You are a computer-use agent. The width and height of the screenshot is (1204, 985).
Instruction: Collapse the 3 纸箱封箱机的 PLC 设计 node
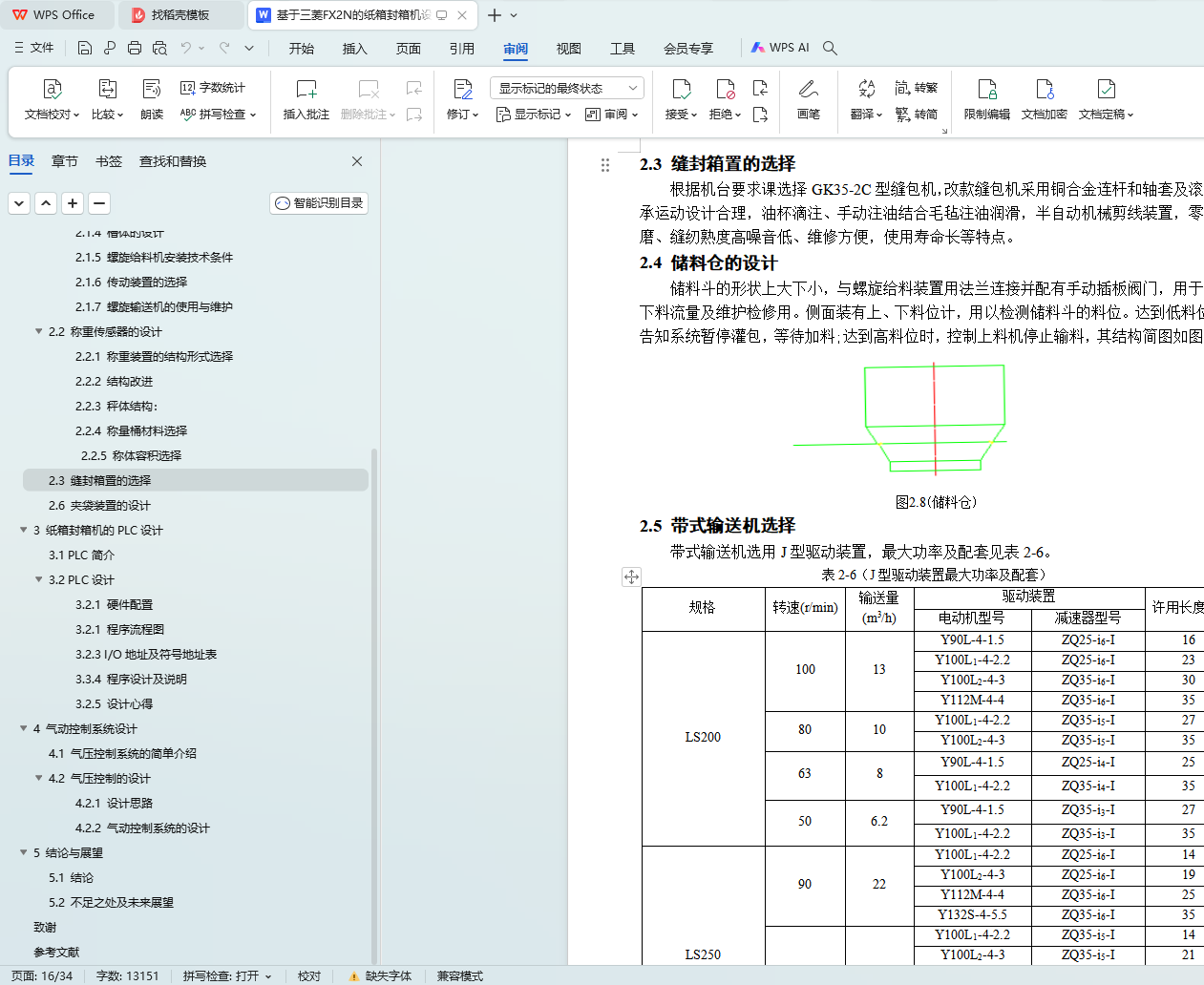24,530
